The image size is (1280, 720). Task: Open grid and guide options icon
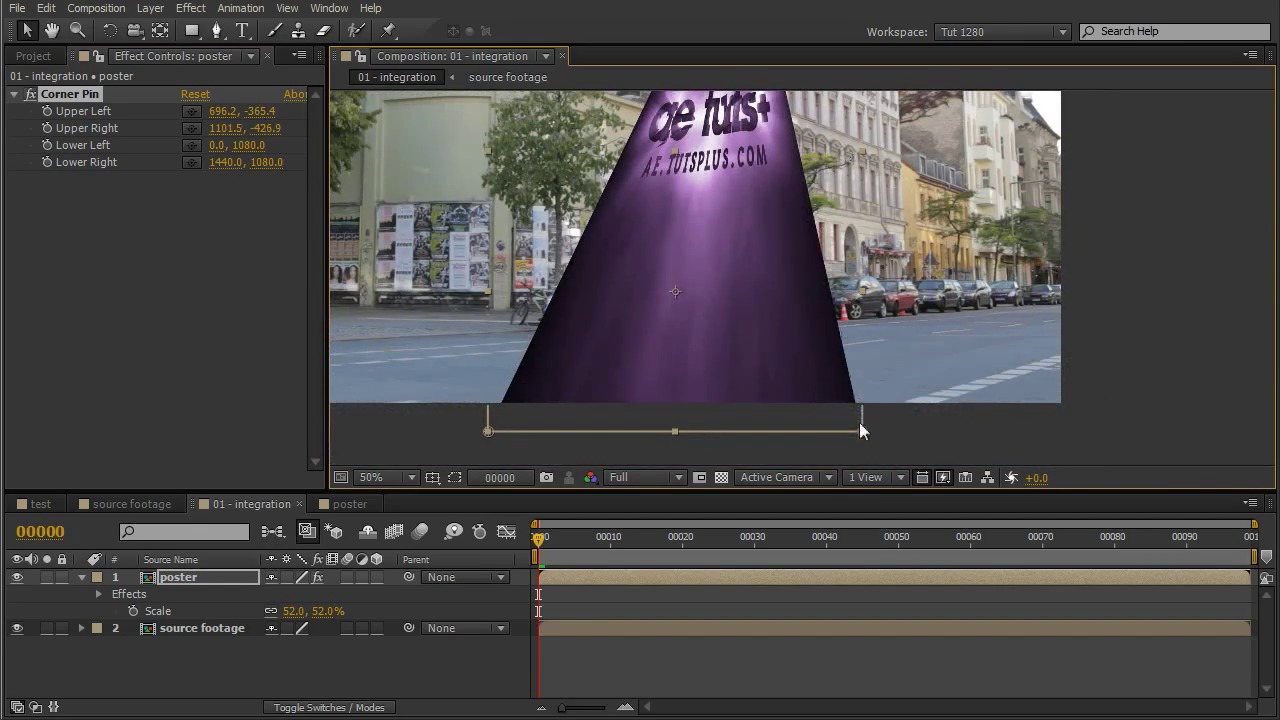click(x=432, y=478)
